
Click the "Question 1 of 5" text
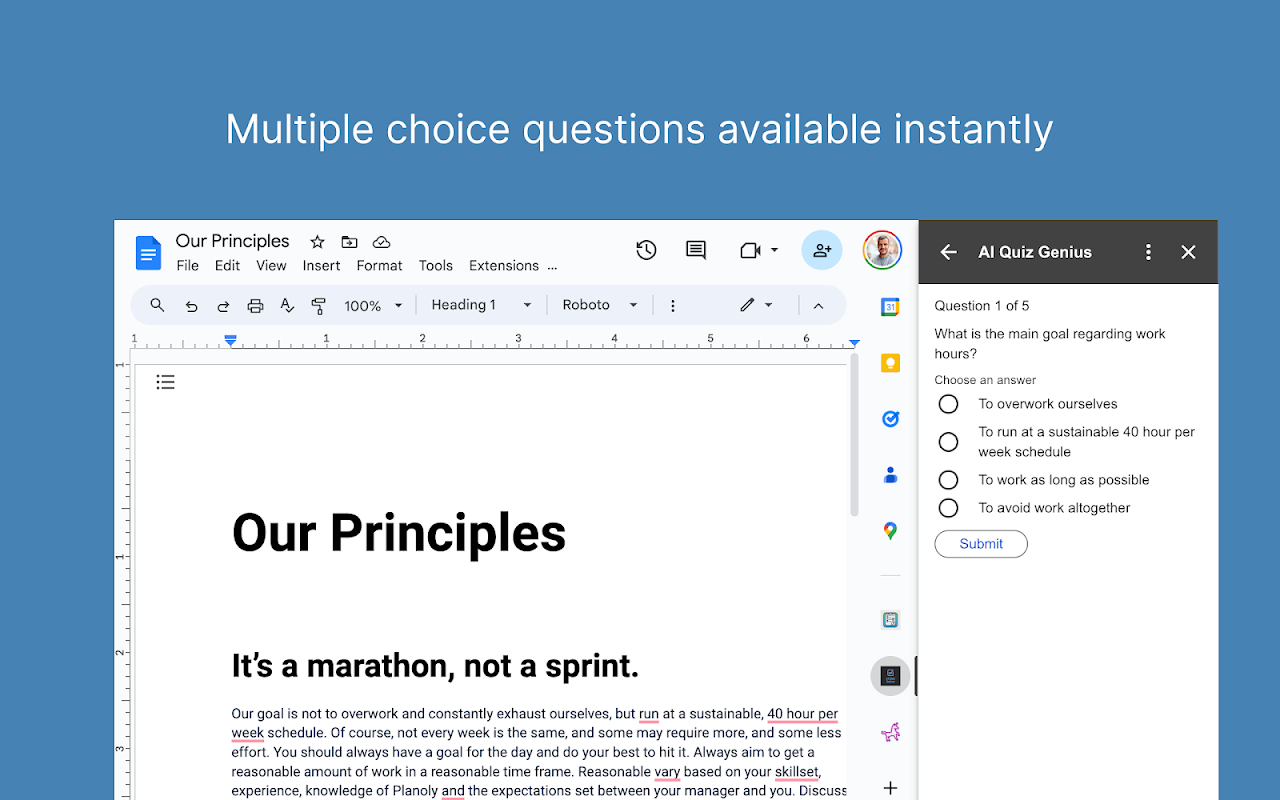(982, 306)
